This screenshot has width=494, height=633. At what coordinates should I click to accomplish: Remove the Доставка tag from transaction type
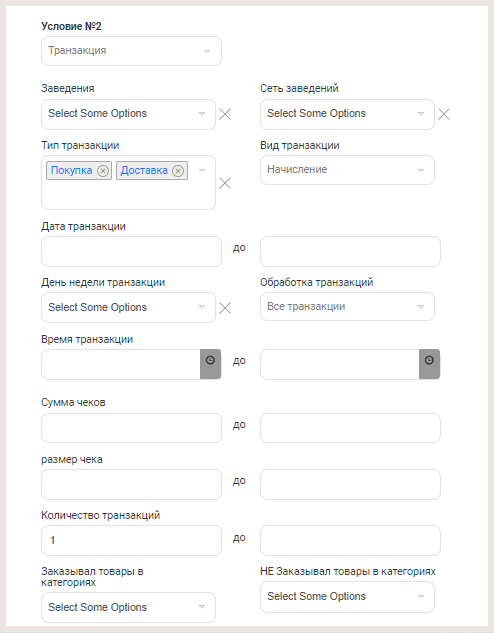pyautogui.click(x=178, y=171)
